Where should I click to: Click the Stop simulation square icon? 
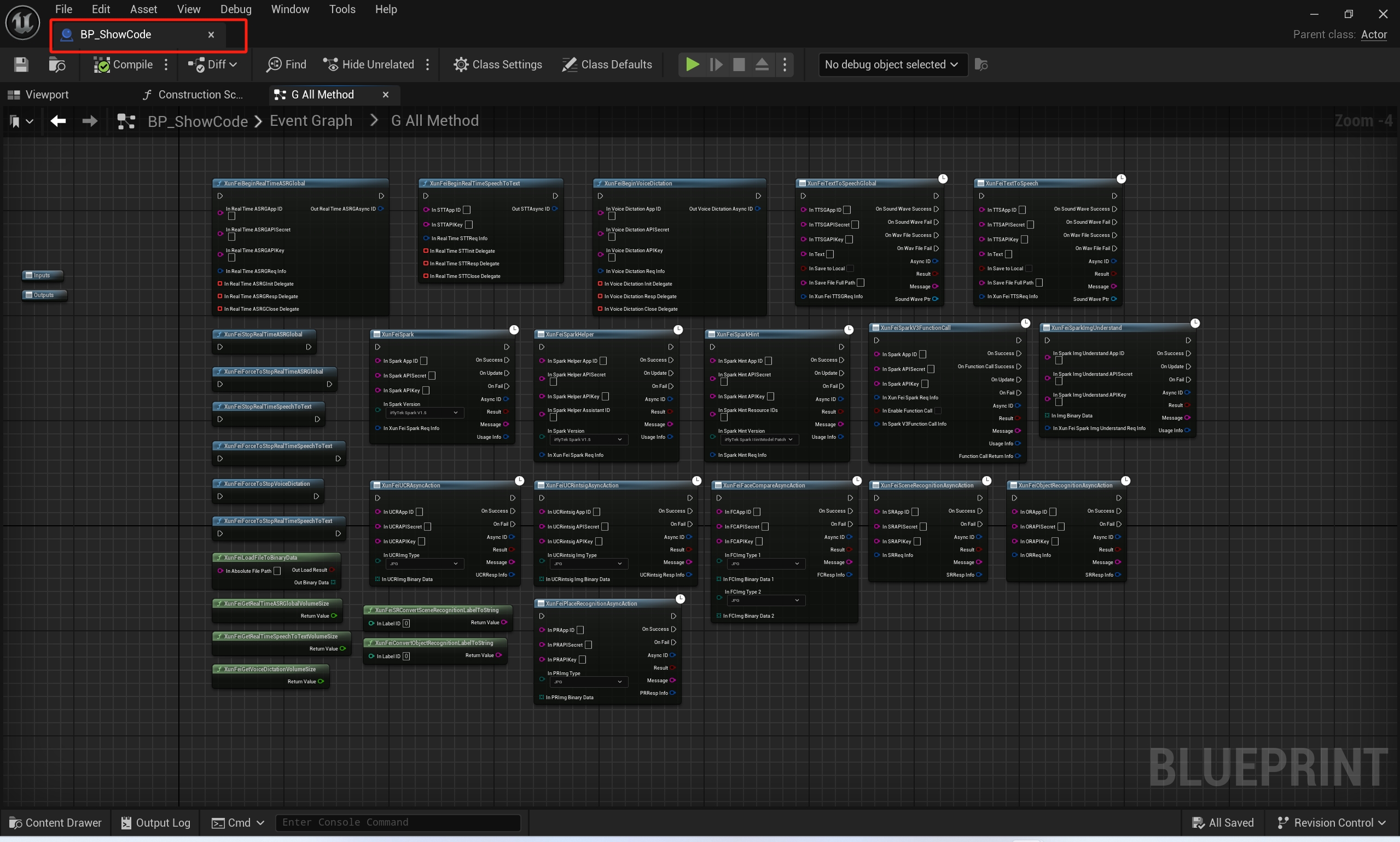click(739, 65)
